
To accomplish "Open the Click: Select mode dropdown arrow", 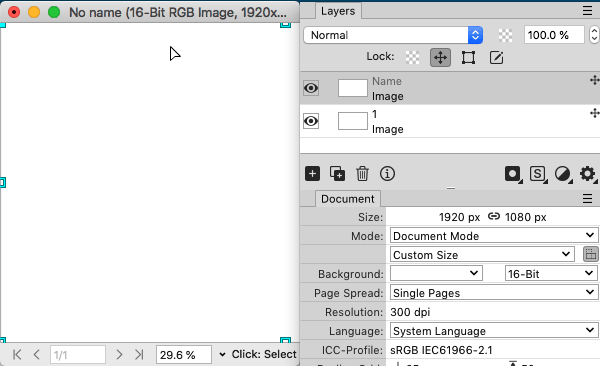I will (x=222, y=355).
